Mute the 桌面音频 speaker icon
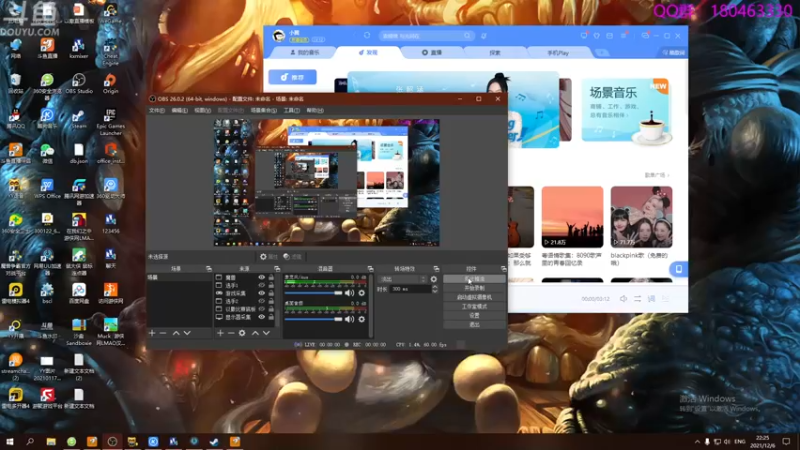 coord(349,319)
